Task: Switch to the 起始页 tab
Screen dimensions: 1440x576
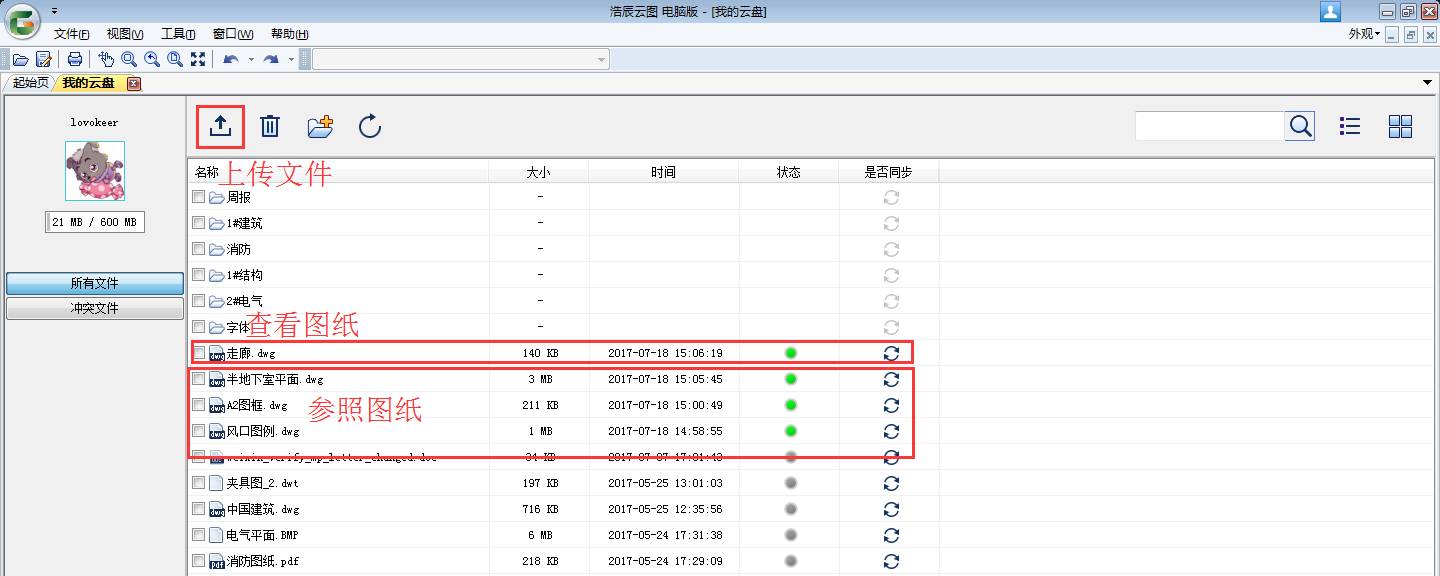Action: coord(30,83)
